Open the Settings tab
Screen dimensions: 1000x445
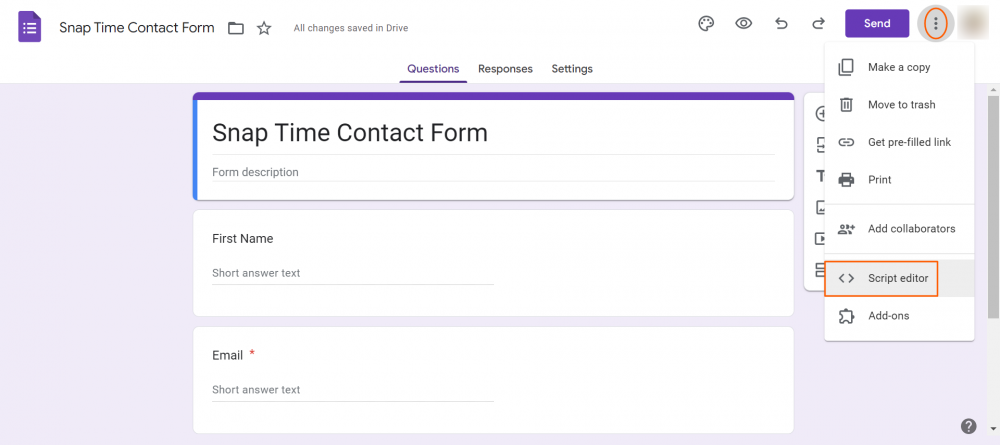572,69
